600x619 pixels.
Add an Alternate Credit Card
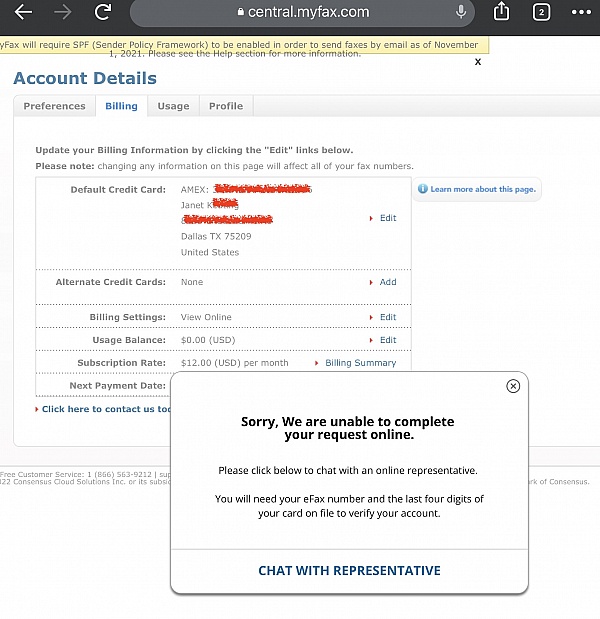click(387, 282)
